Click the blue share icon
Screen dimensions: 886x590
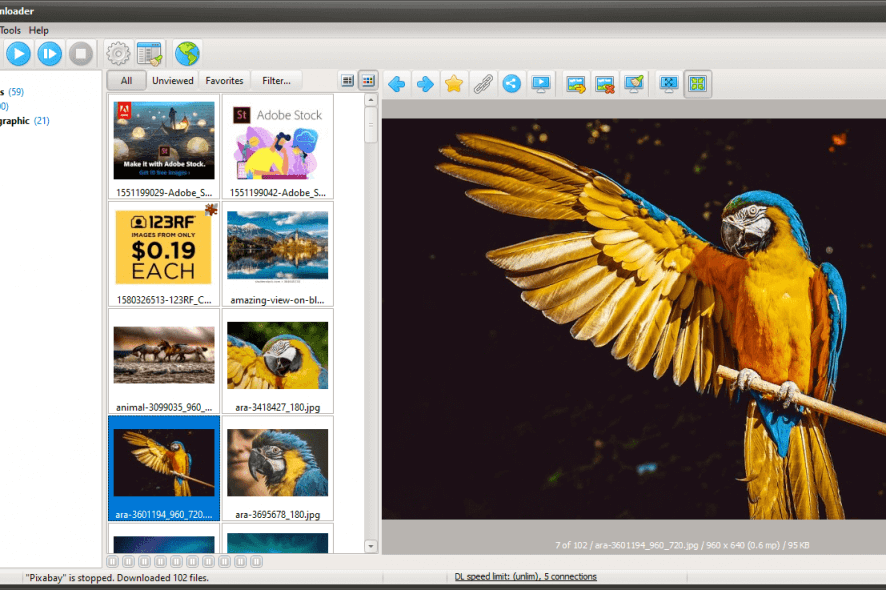point(511,84)
